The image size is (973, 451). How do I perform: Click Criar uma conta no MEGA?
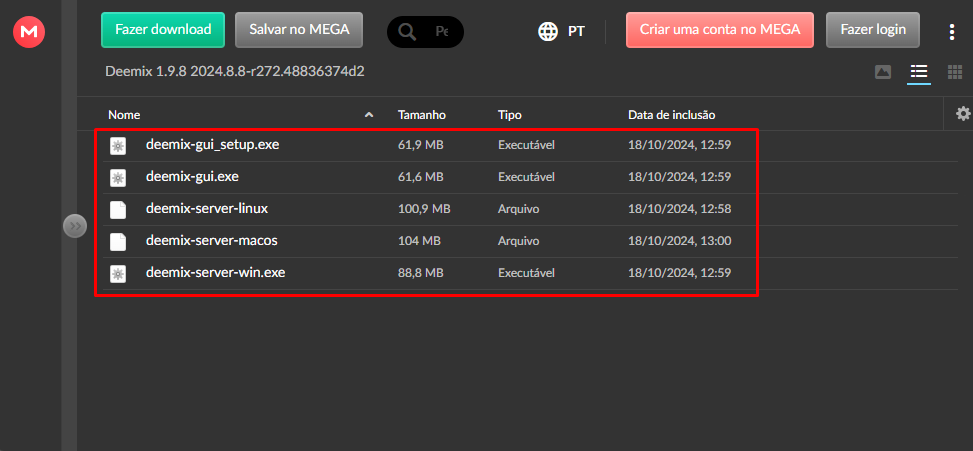click(720, 29)
